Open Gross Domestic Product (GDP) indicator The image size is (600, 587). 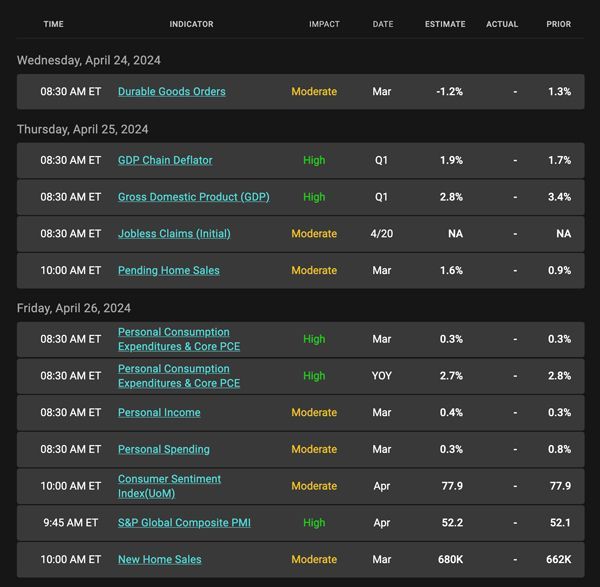pos(194,197)
